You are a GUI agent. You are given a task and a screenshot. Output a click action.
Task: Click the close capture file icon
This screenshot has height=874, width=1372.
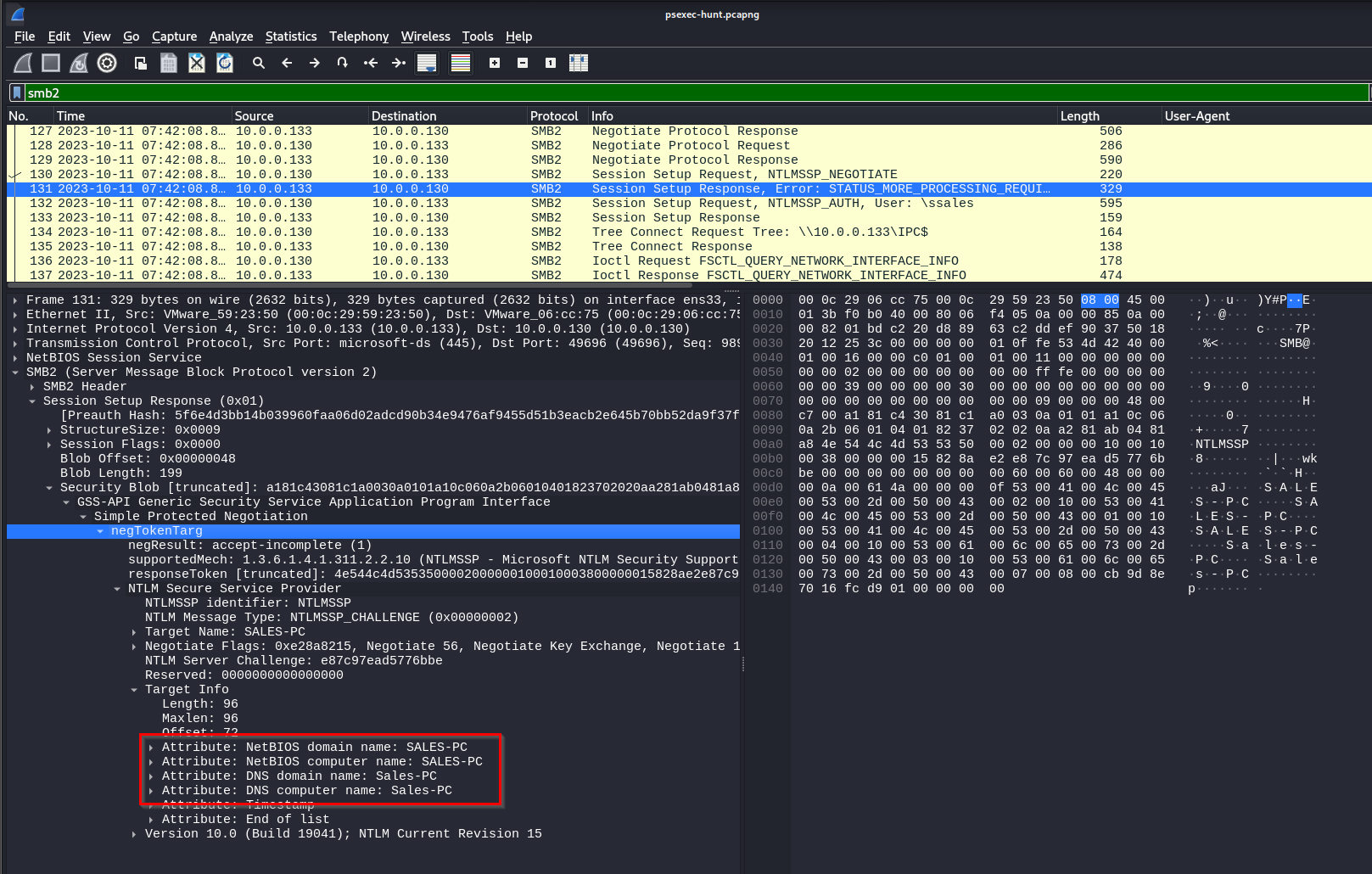click(197, 63)
